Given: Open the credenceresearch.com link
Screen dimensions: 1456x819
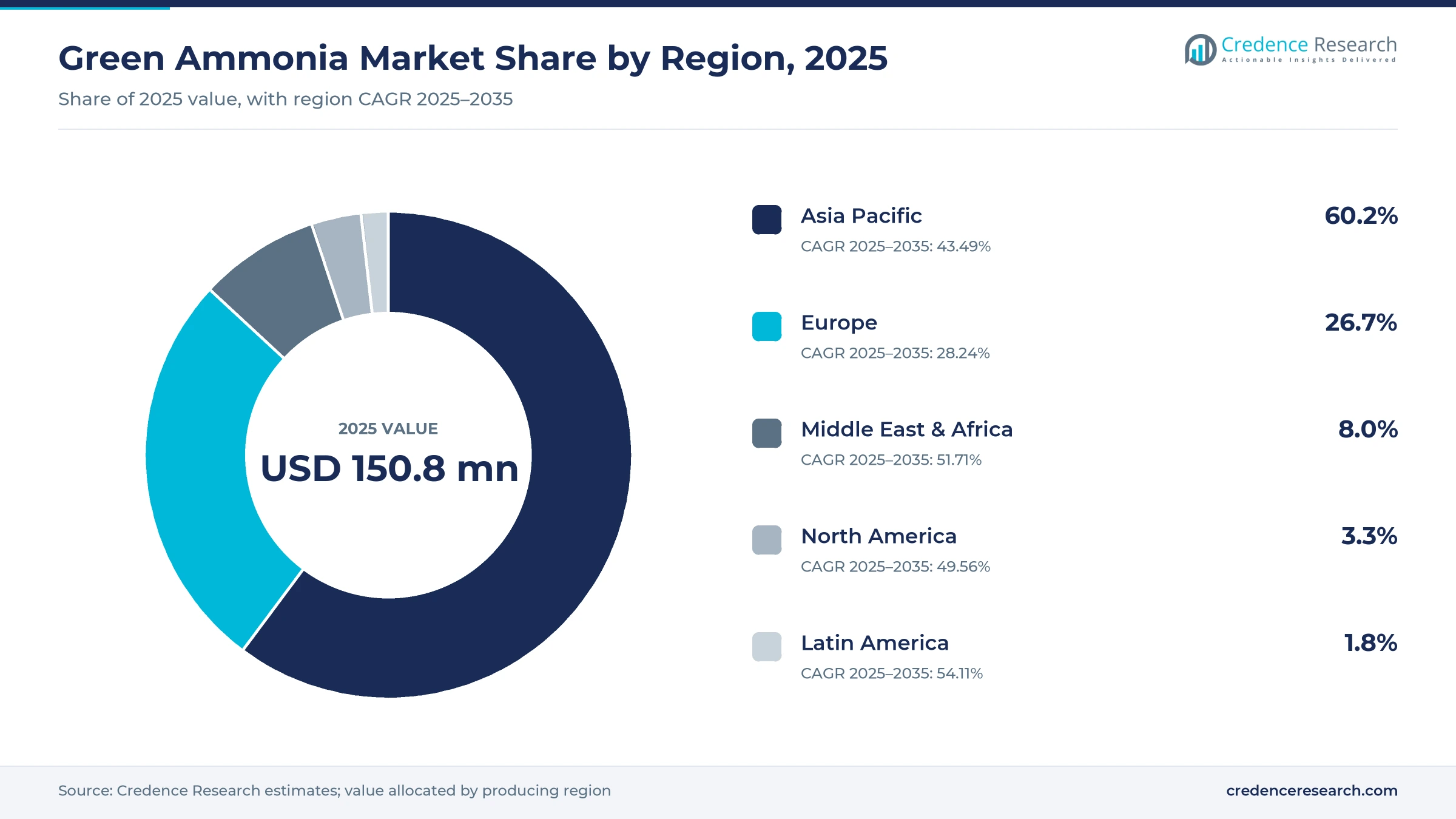Looking at the screenshot, I should coord(1312,790).
